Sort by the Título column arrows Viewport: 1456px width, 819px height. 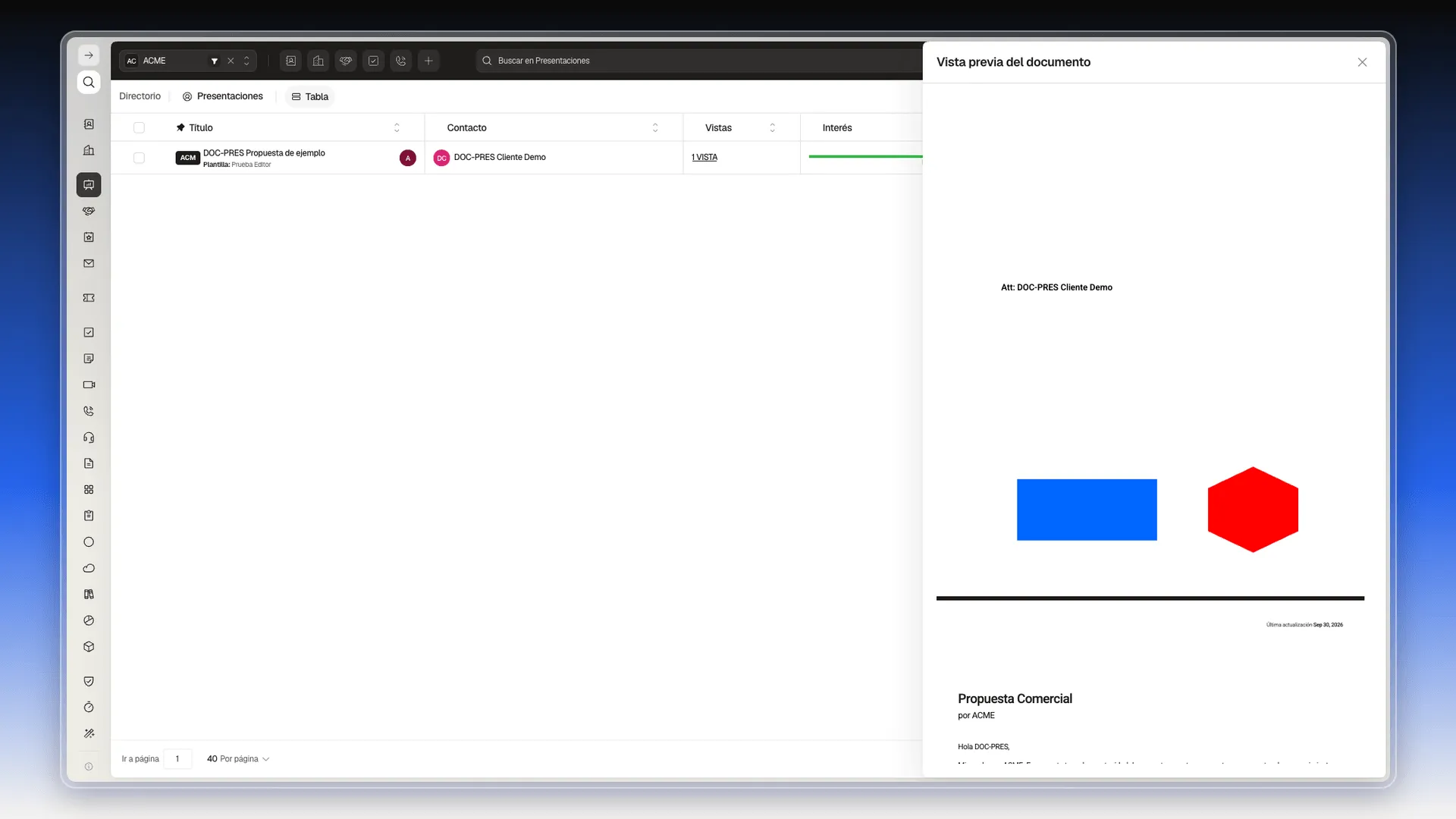397,127
